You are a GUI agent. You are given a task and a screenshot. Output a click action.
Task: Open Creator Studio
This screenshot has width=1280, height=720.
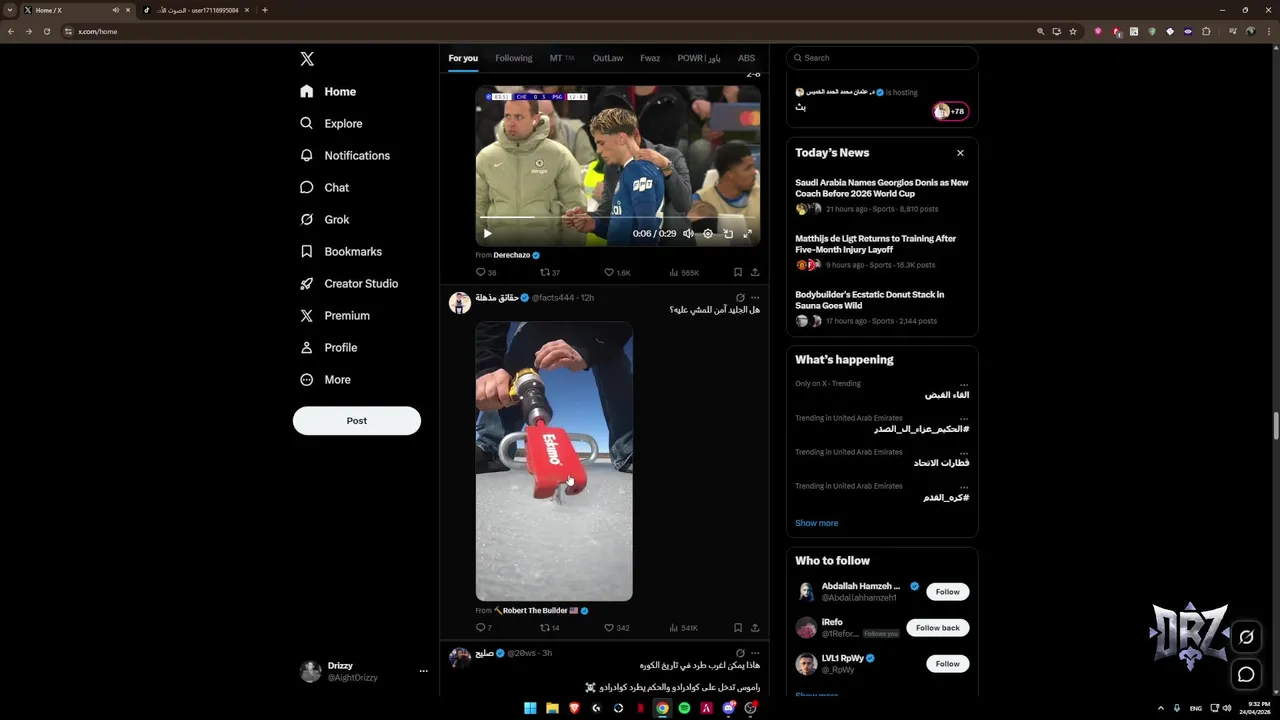pos(349,283)
